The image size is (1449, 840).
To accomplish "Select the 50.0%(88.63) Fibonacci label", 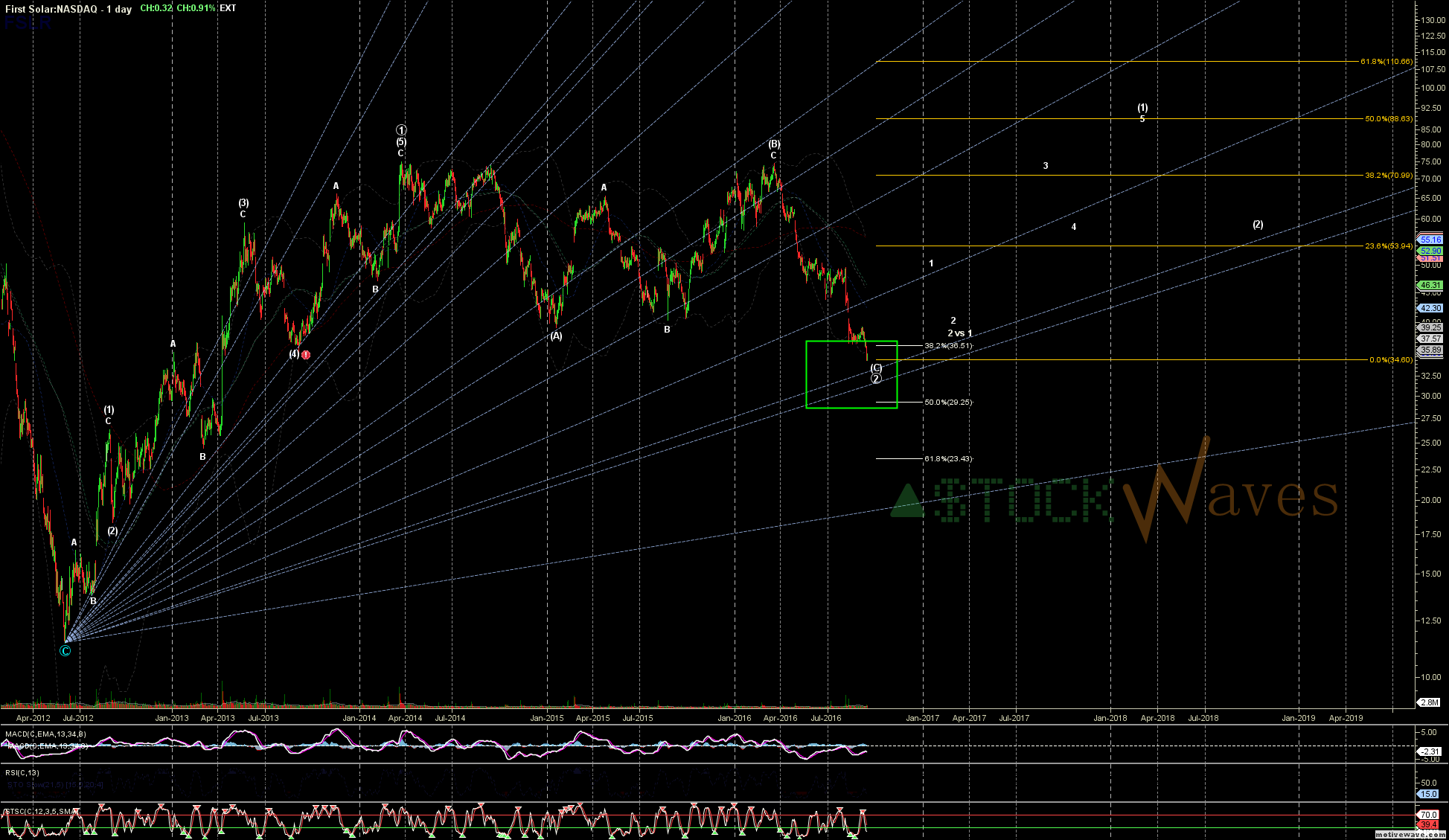I will [1388, 119].
